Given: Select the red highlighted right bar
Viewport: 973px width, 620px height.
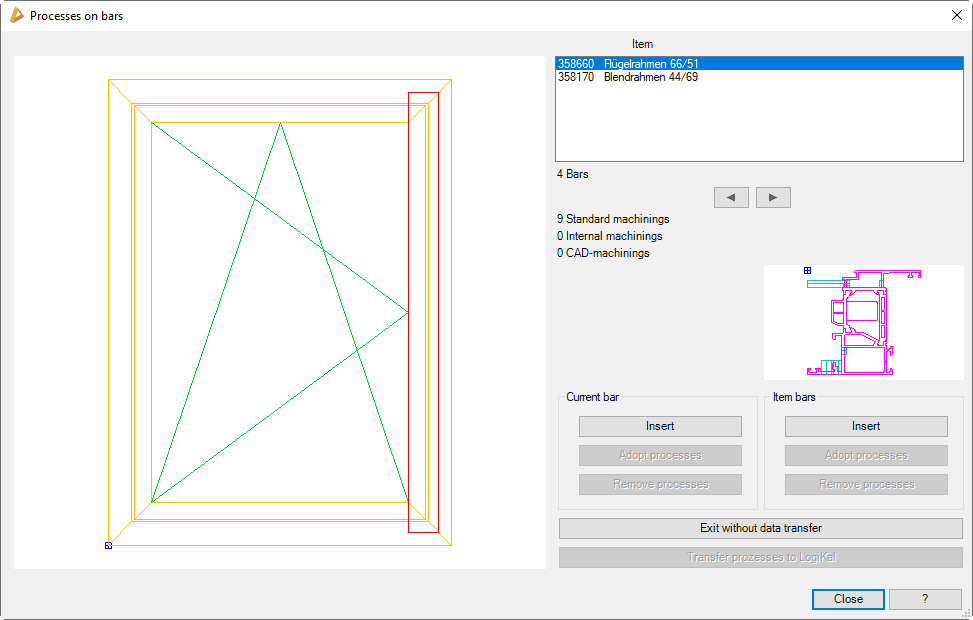Looking at the screenshot, I should (423, 312).
